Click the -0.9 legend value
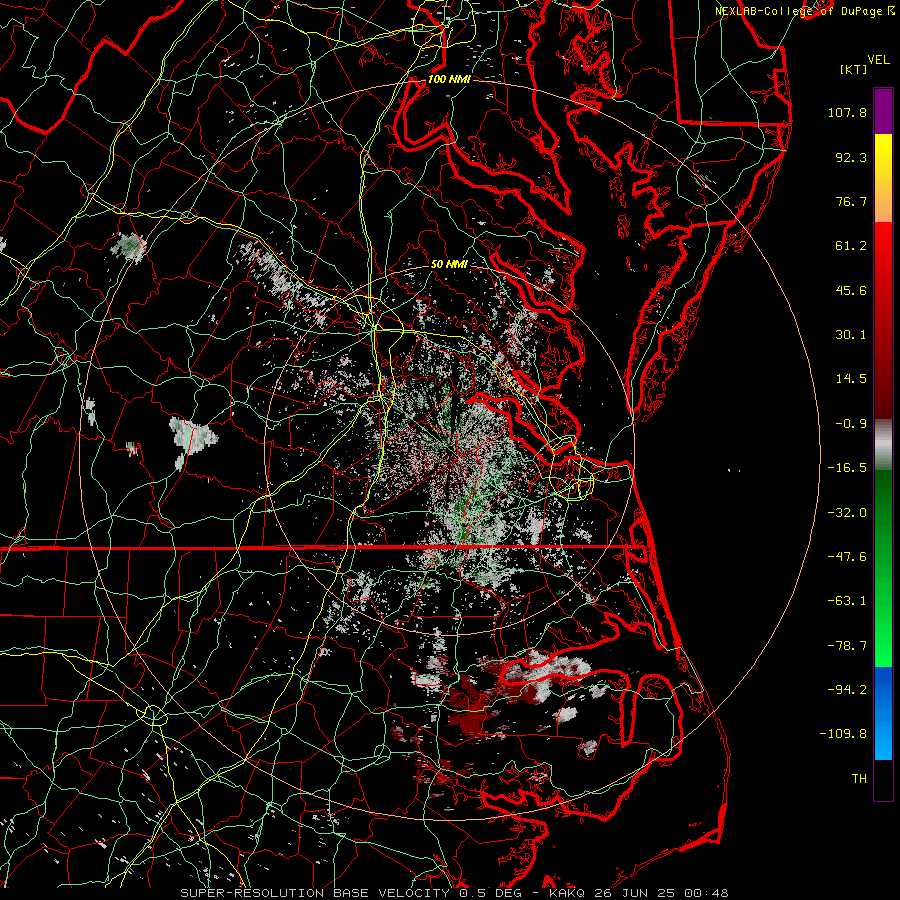Viewport: 900px width, 900px height. click(851, 424)
